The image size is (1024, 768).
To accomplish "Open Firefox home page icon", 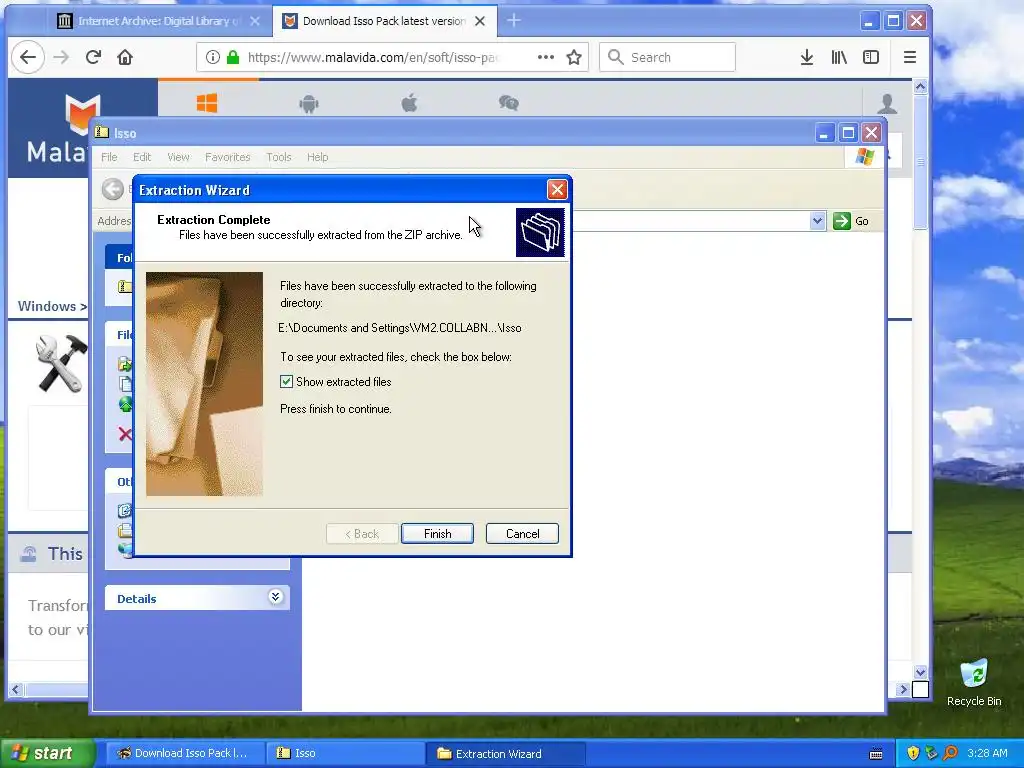I will pos(125,57).
